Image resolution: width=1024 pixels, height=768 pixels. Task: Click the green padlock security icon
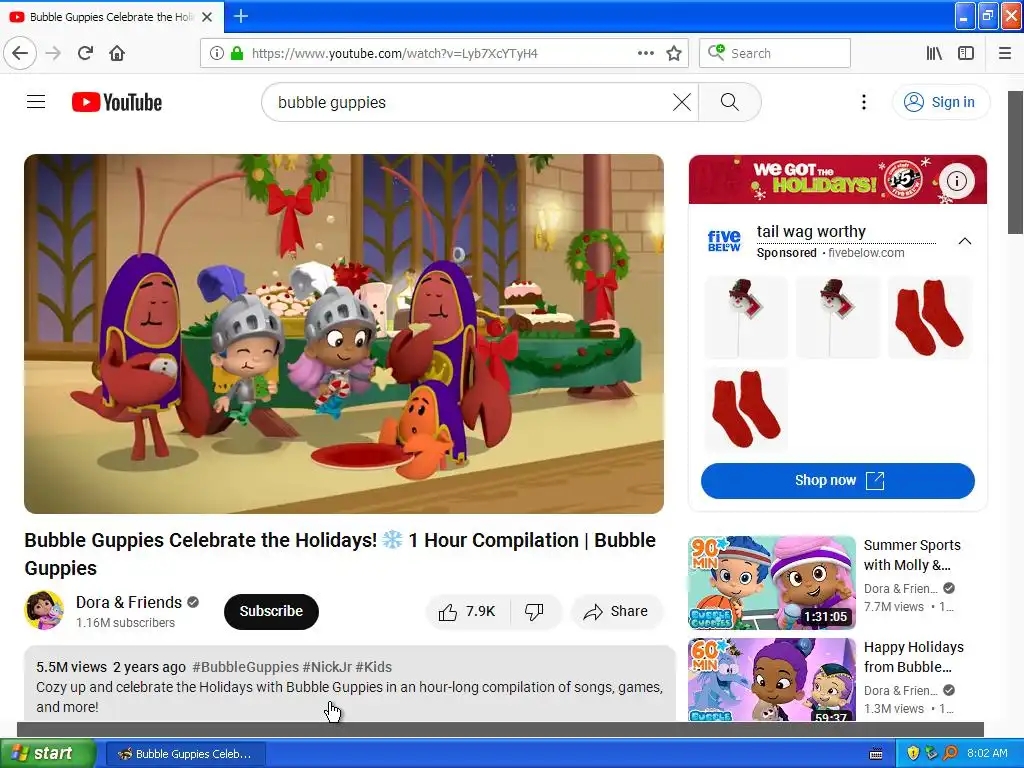click(236, 53)
